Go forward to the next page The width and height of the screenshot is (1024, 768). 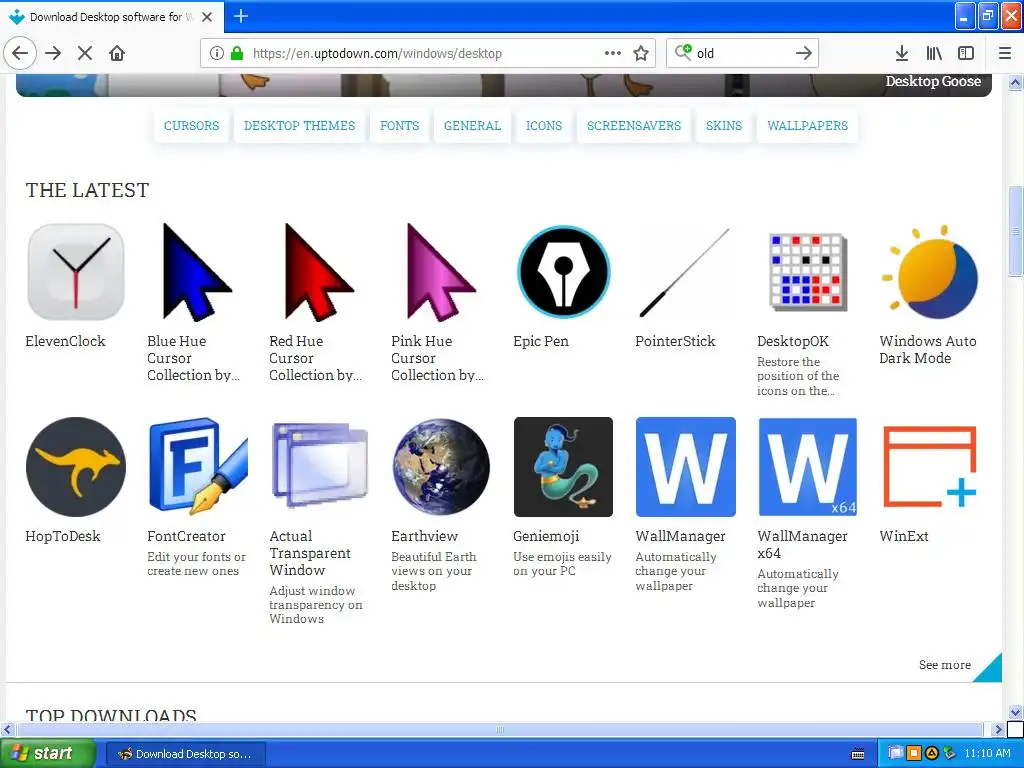tap(53, 53)
